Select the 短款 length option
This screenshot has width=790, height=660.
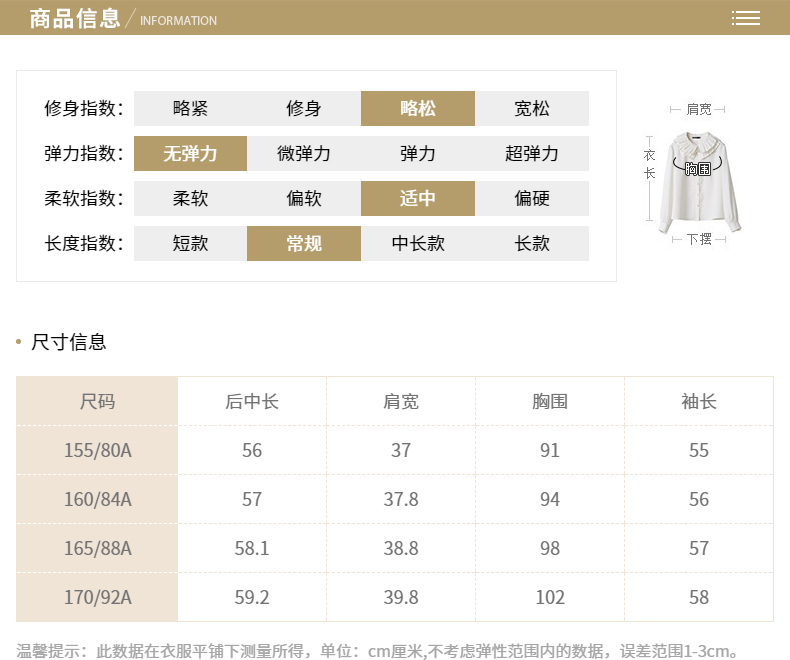coord(190,243)
